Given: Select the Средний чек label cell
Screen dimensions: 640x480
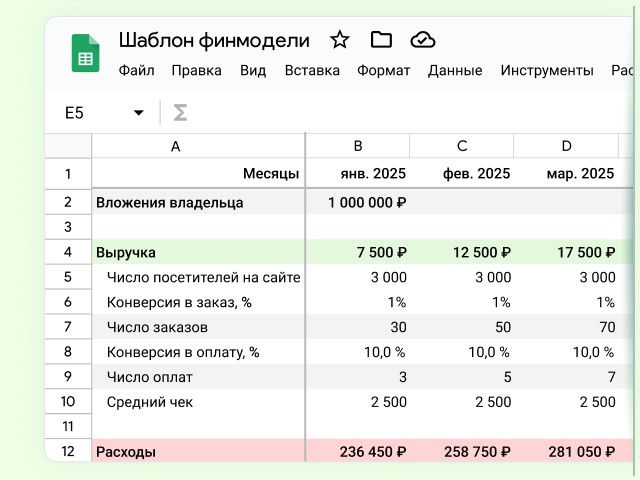Looking at the screenshot, I should (x=198, y=402).
